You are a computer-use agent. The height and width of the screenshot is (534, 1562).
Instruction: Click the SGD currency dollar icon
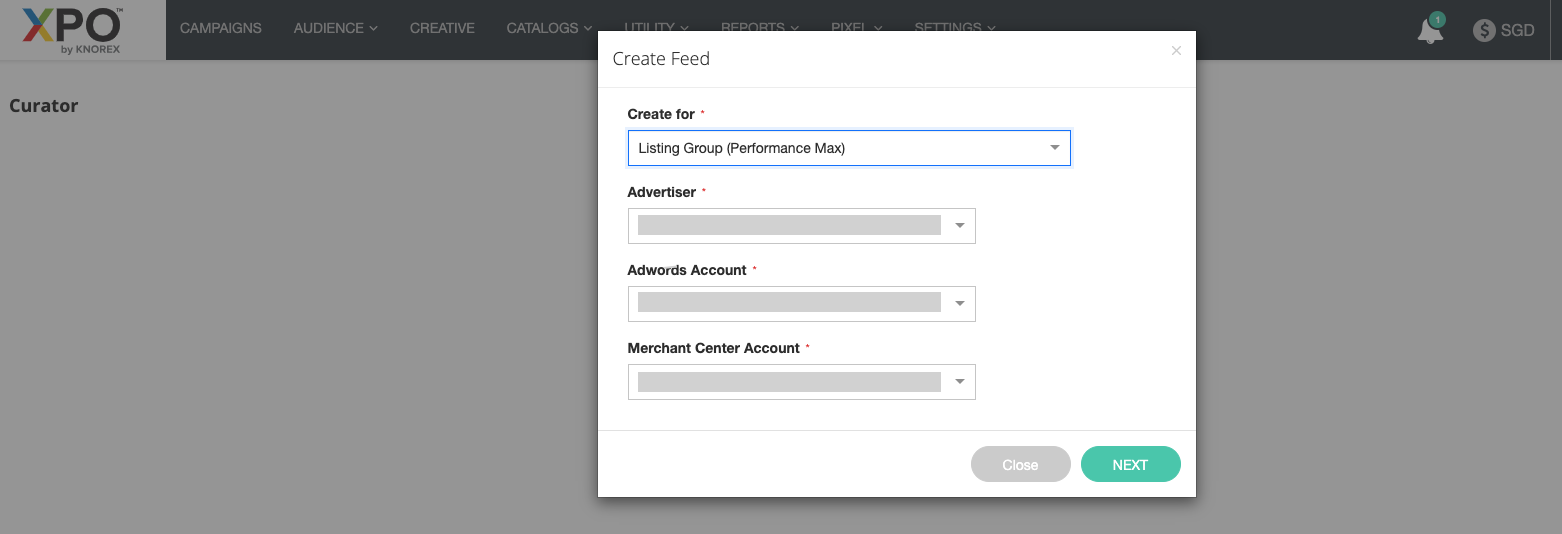1484,30
